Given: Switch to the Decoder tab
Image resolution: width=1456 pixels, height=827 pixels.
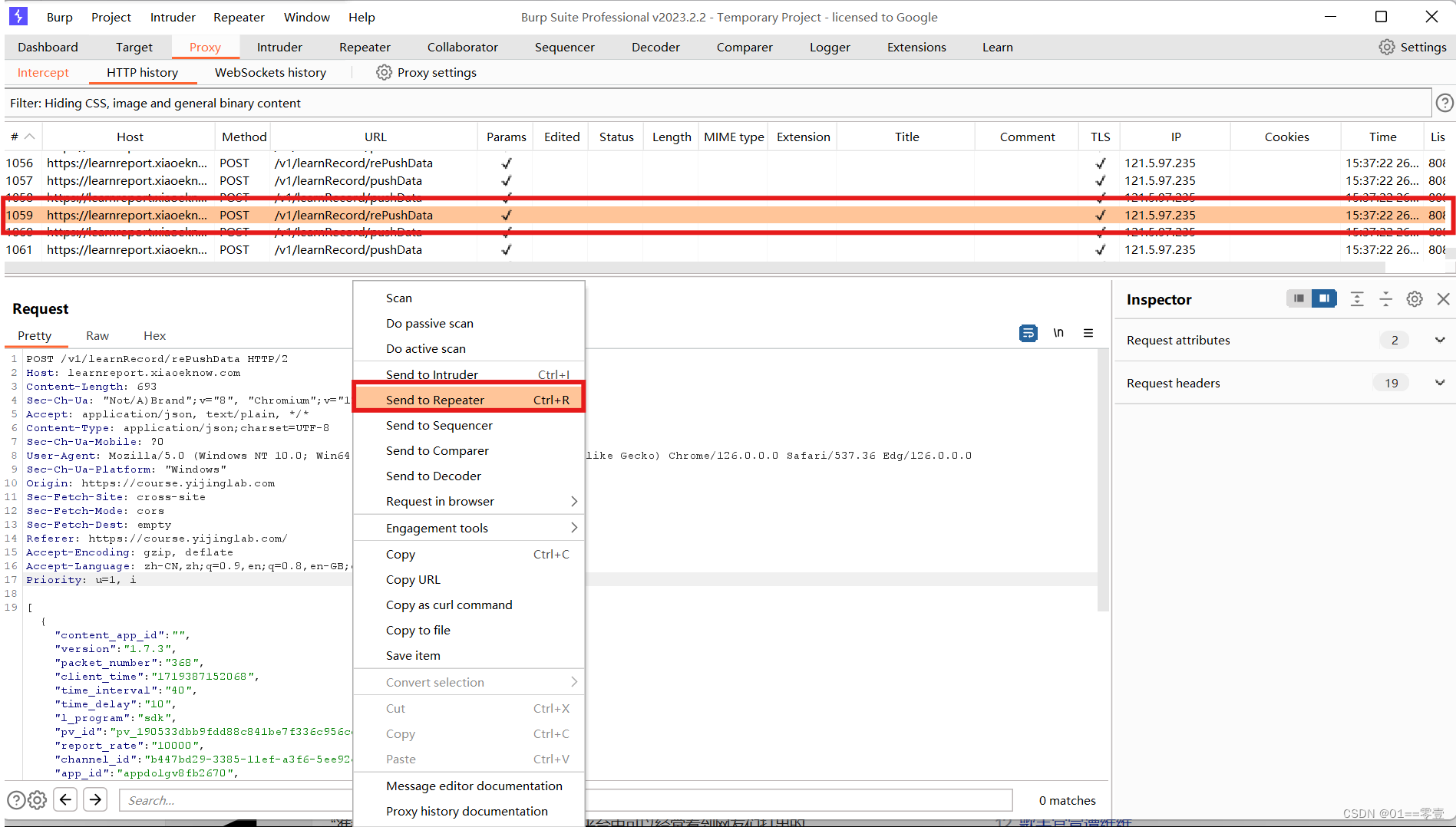Looking at the screenshot, I should point(655,47).
